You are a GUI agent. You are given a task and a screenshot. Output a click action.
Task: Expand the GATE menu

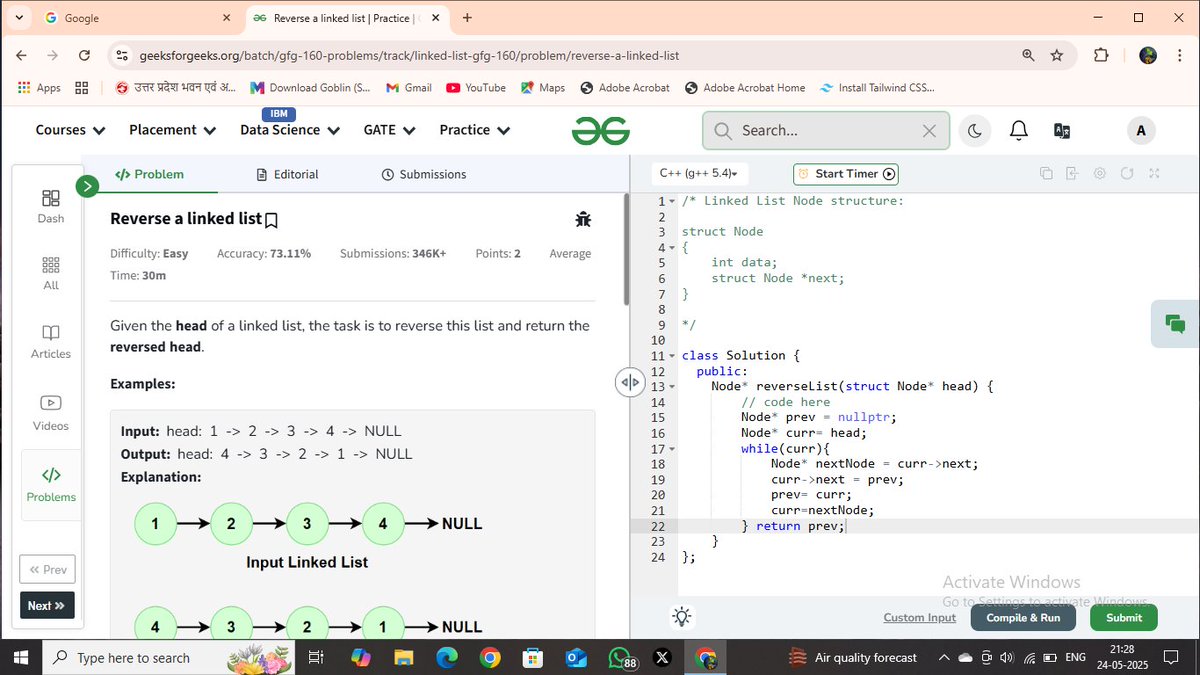[x=389, y=130]
